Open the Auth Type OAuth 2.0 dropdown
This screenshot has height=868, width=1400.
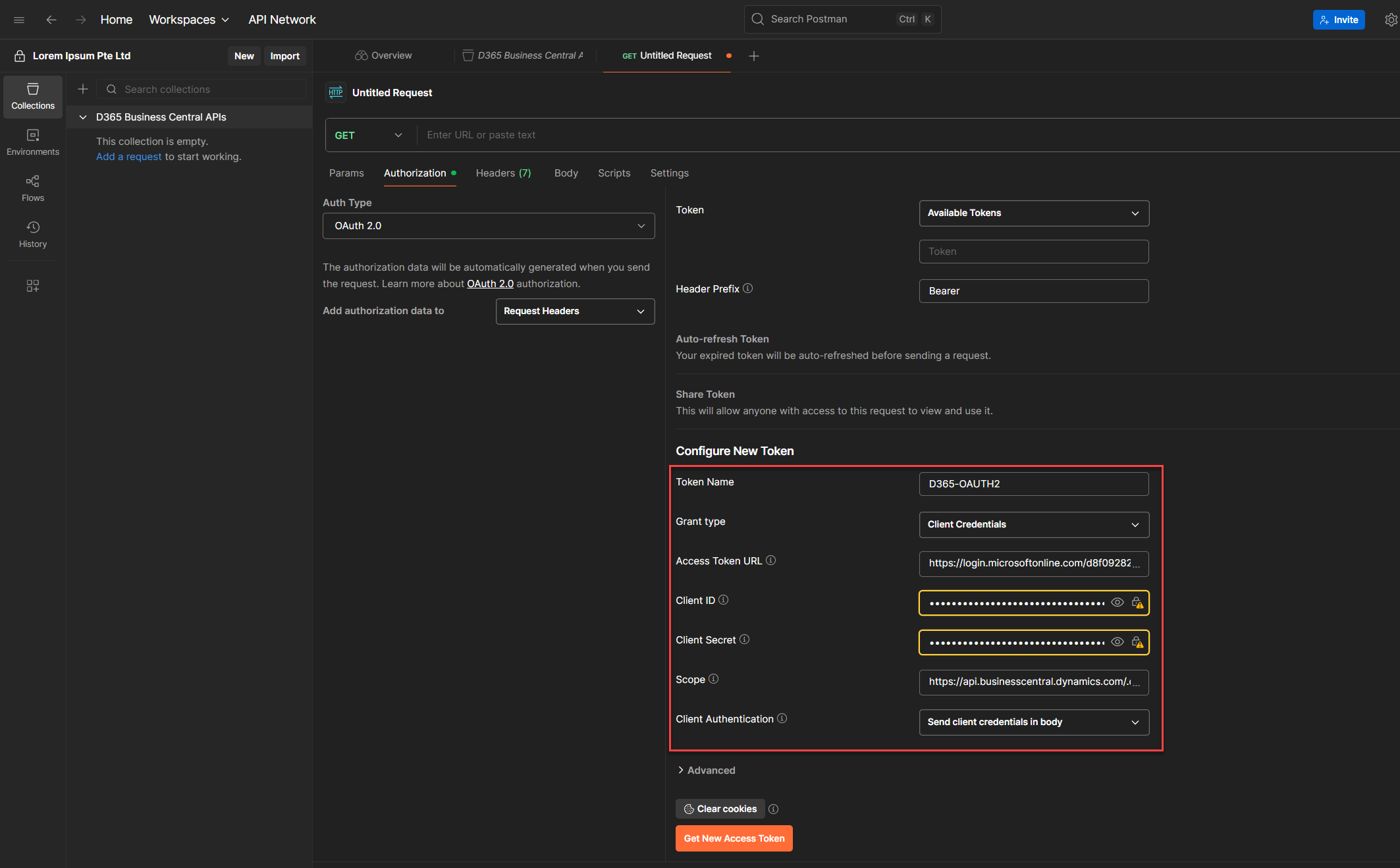(x=489, y=226)
